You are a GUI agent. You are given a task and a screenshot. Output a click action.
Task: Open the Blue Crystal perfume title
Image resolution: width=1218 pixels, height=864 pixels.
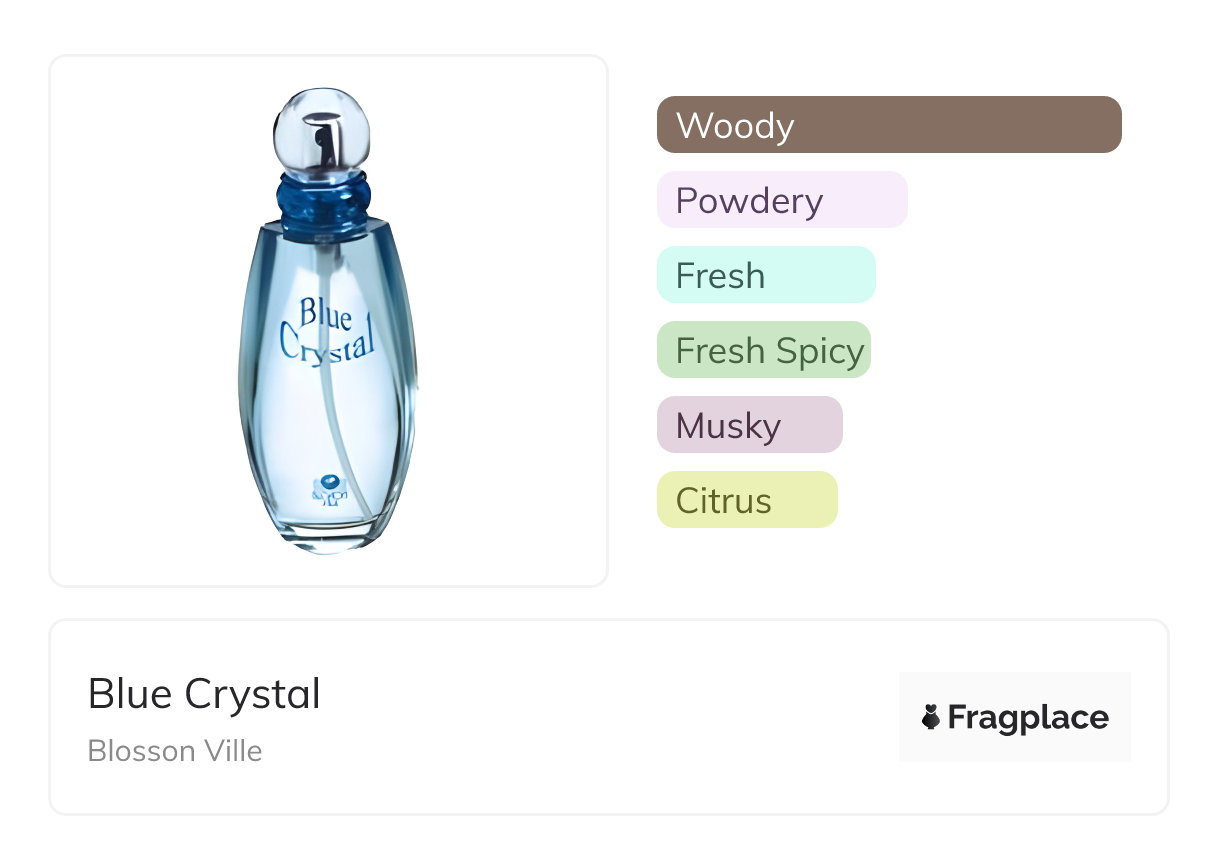pyautogui.click(x=204, y=694)
